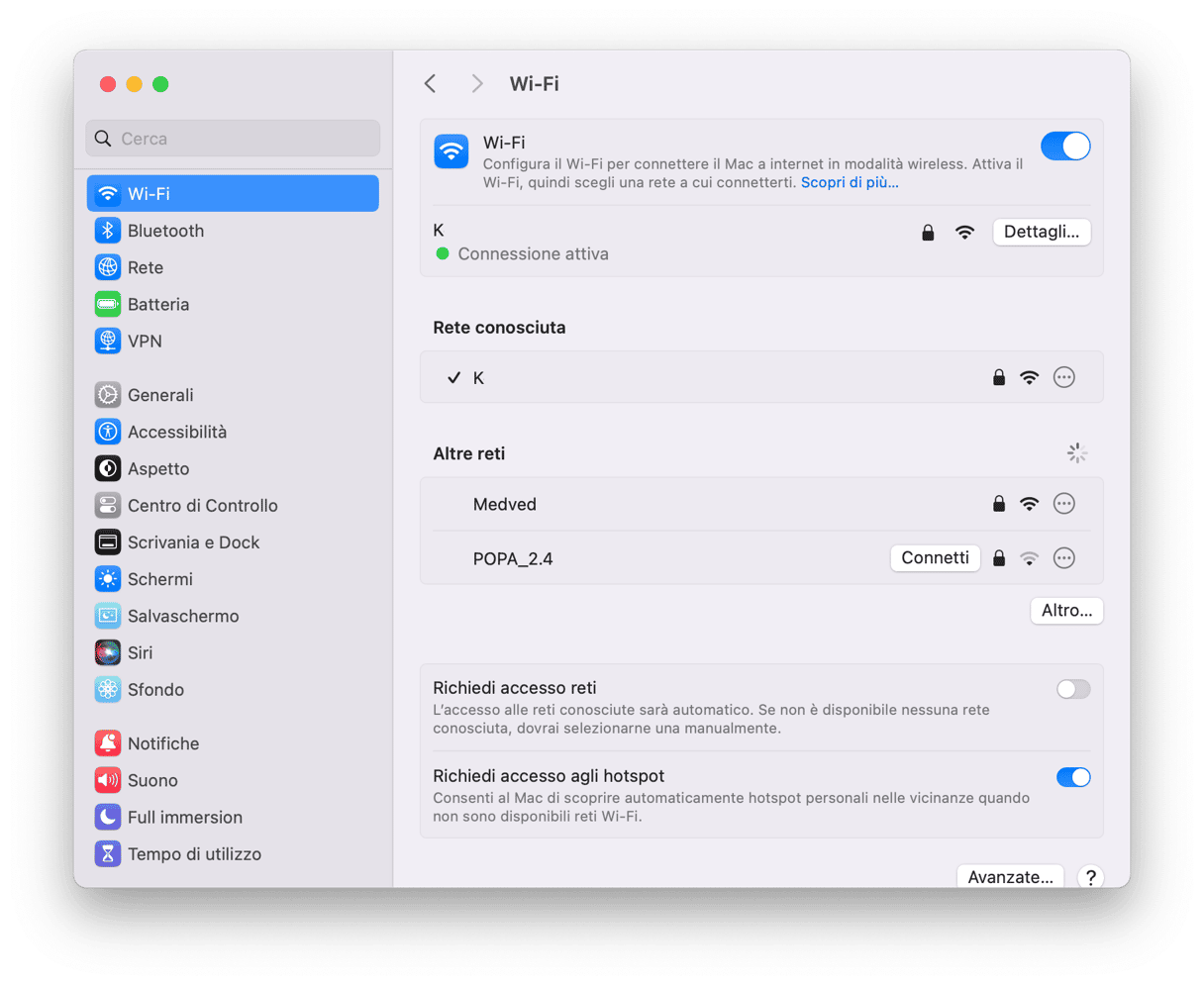Image resolution: width=1204 pixels, height=985 pixels.
Task: Open Aspetto preferences
Action: tap(233, 468)
